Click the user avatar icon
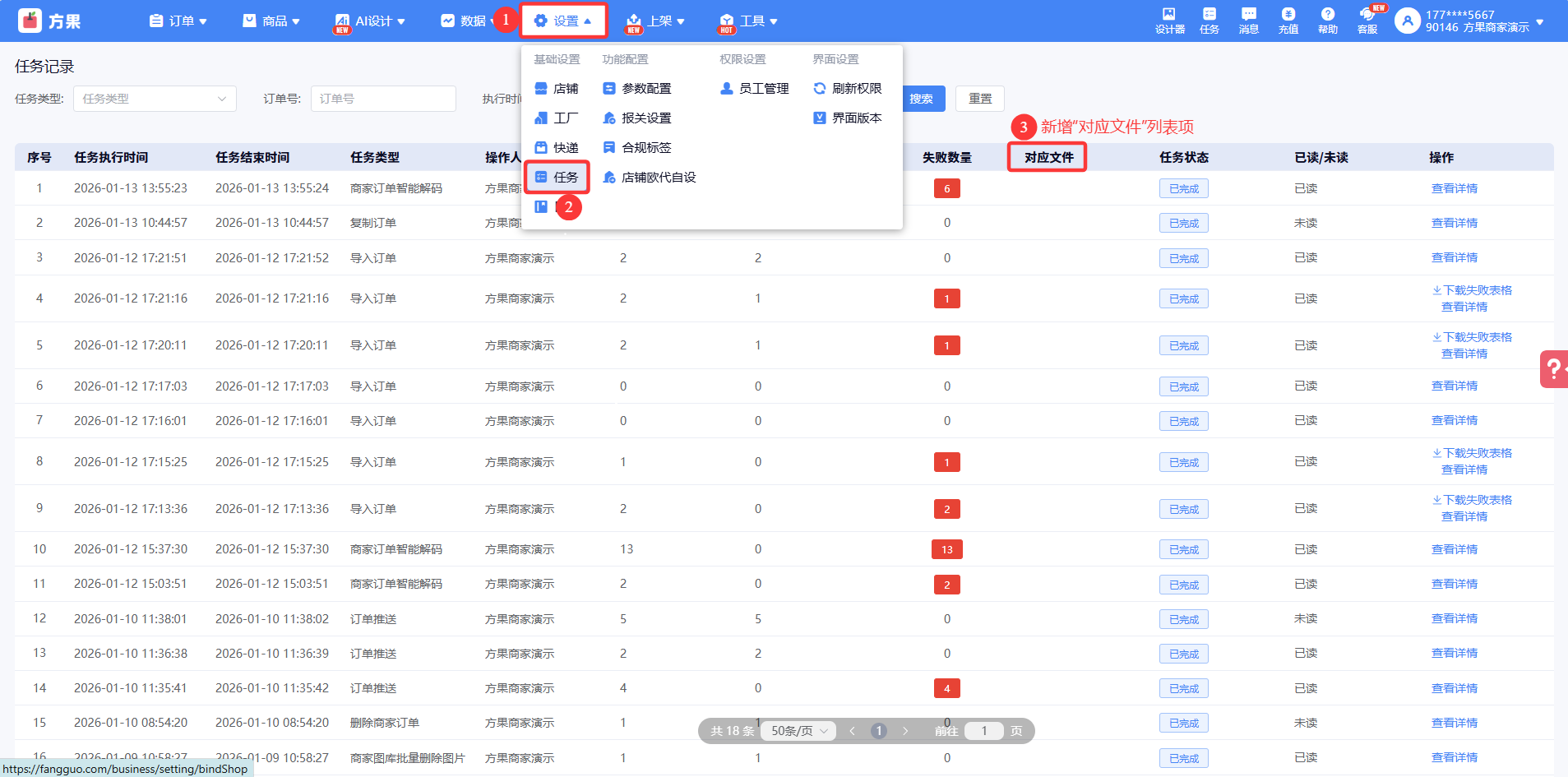The width and height of the screenshot is (1568, 777). [x=1408, y=21]
